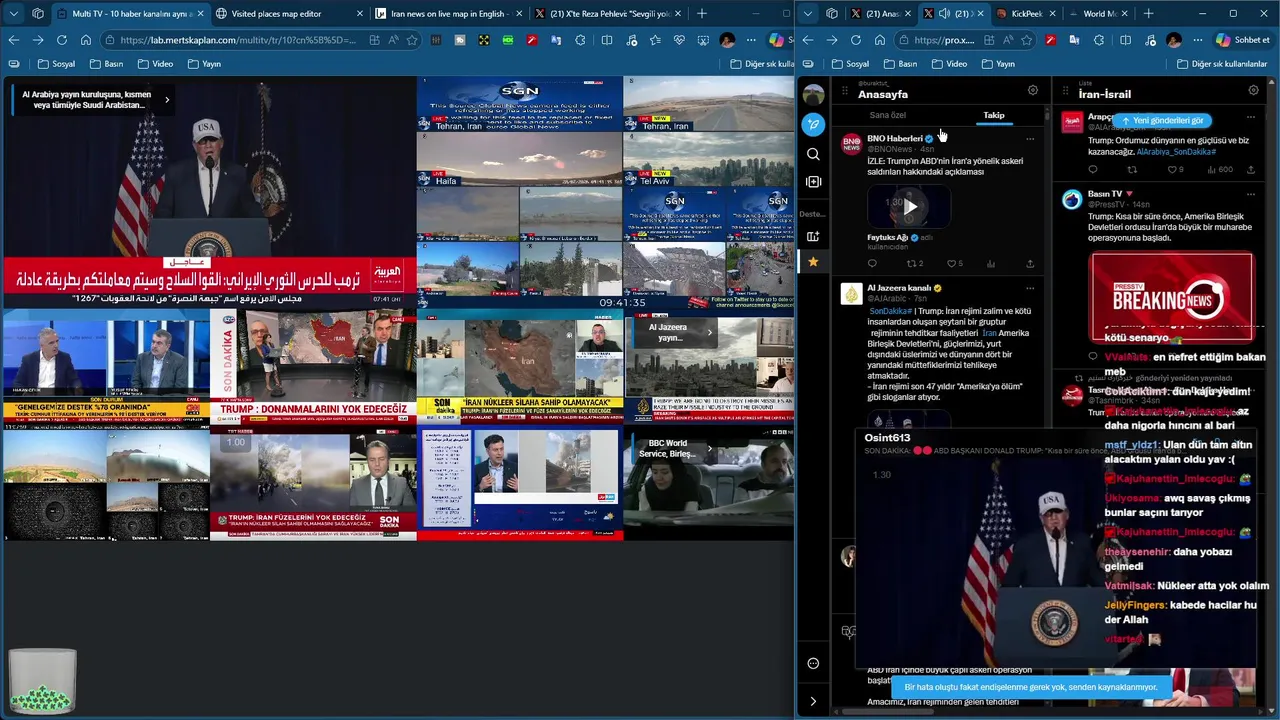
Task: Reload the Multi TV page
Action: coord(62,40)
